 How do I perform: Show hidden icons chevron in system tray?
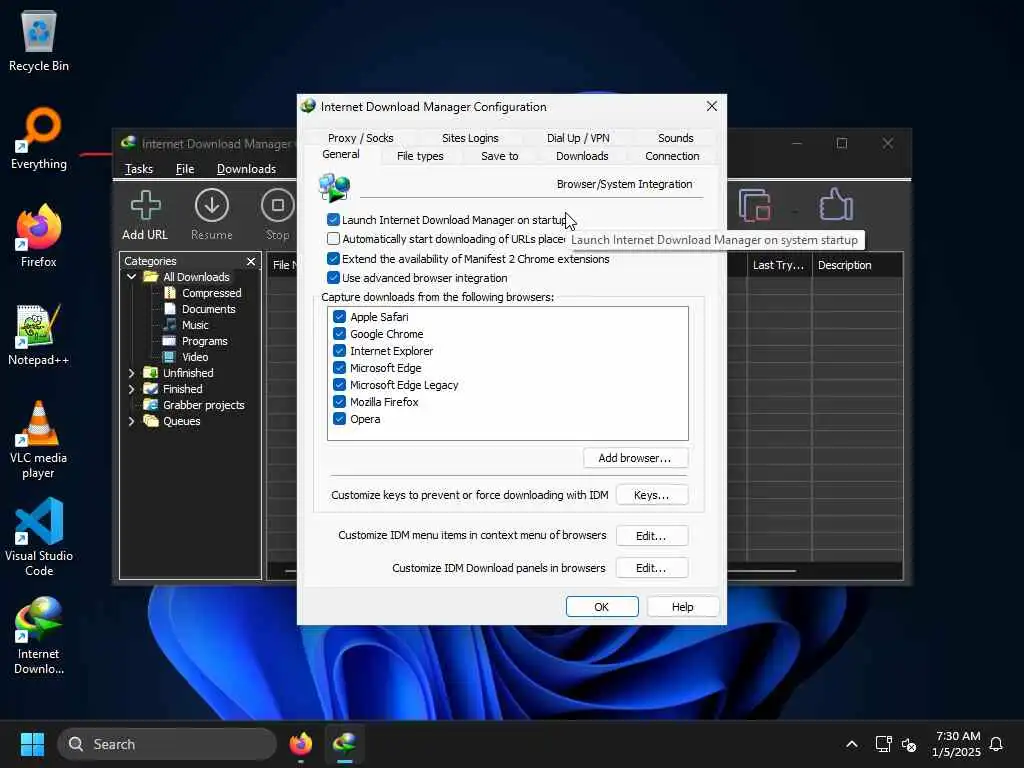coord(852,744)
